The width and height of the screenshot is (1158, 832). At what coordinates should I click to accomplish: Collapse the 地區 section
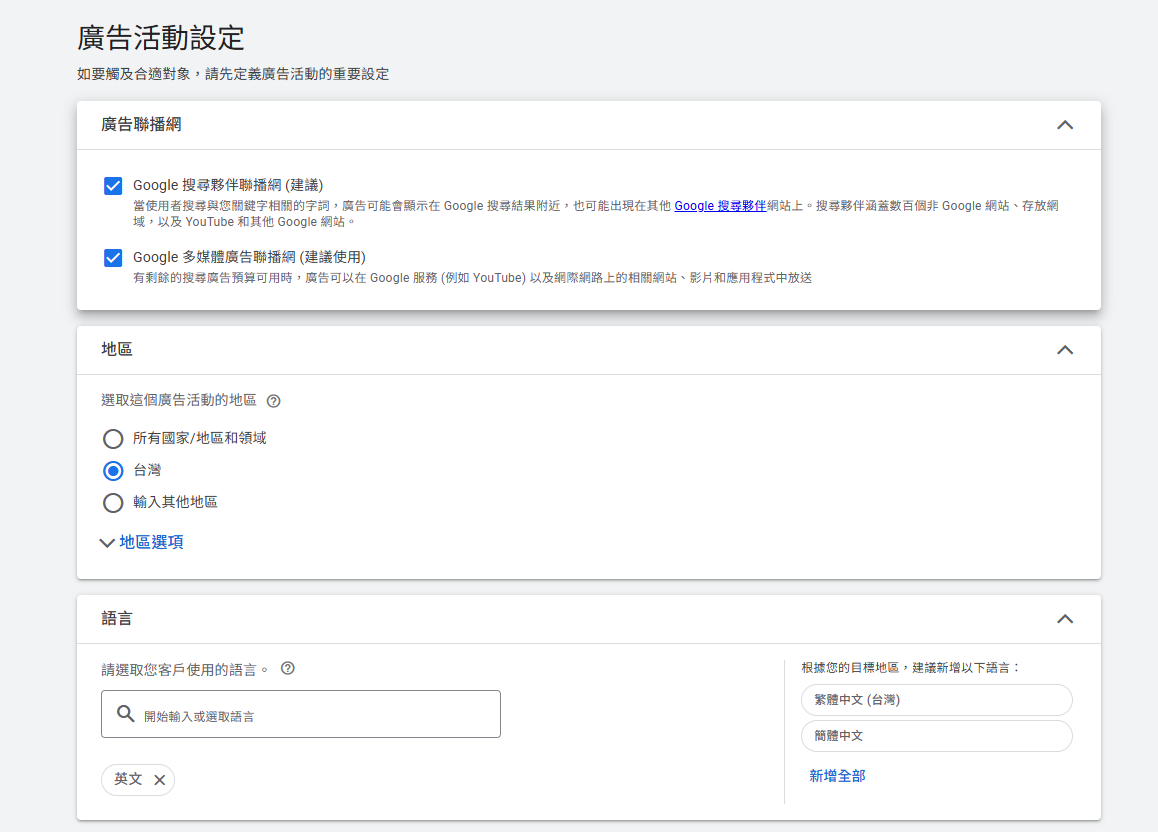1065,350
